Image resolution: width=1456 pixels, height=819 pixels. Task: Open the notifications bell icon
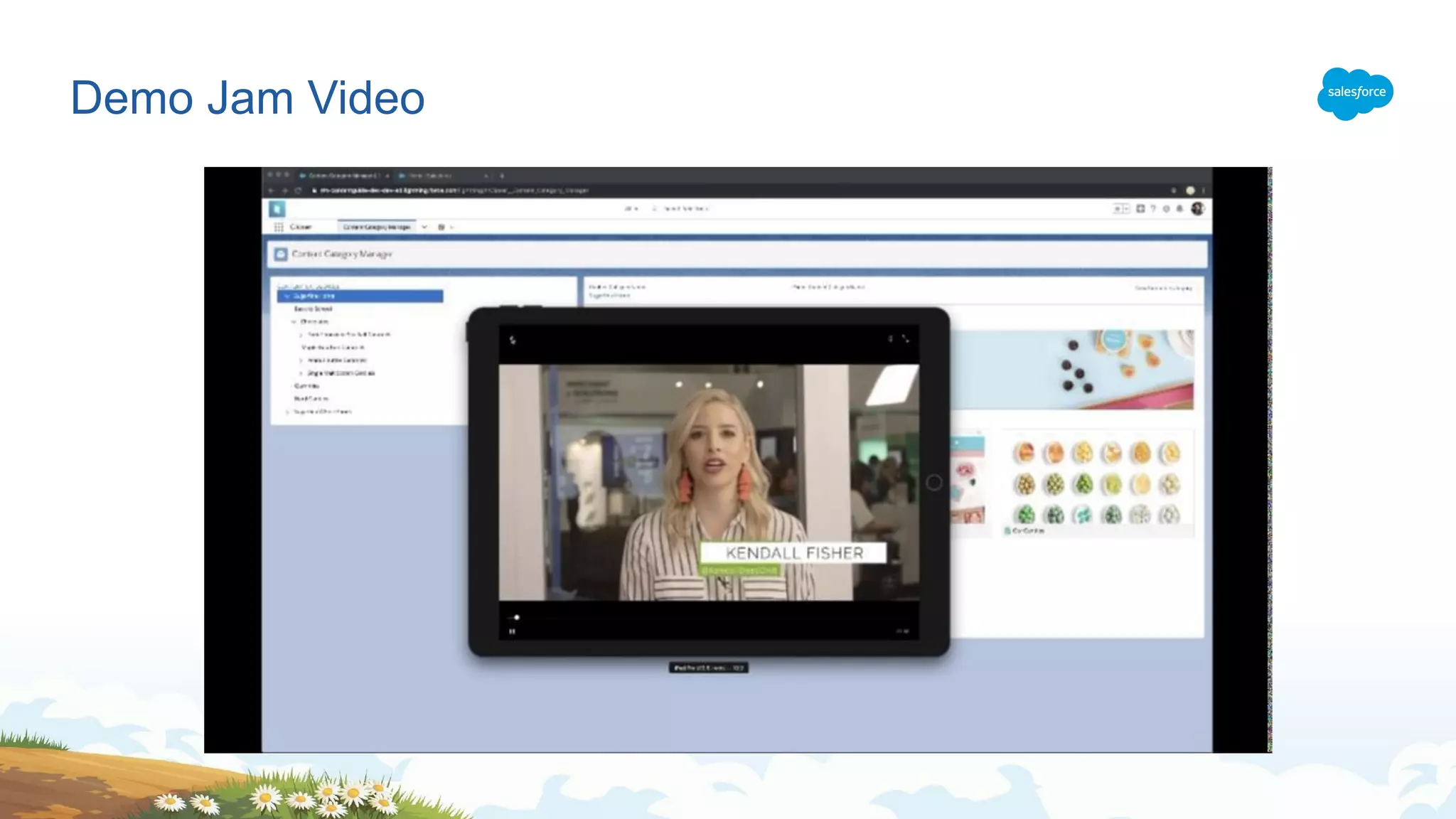click(1179, 208)
